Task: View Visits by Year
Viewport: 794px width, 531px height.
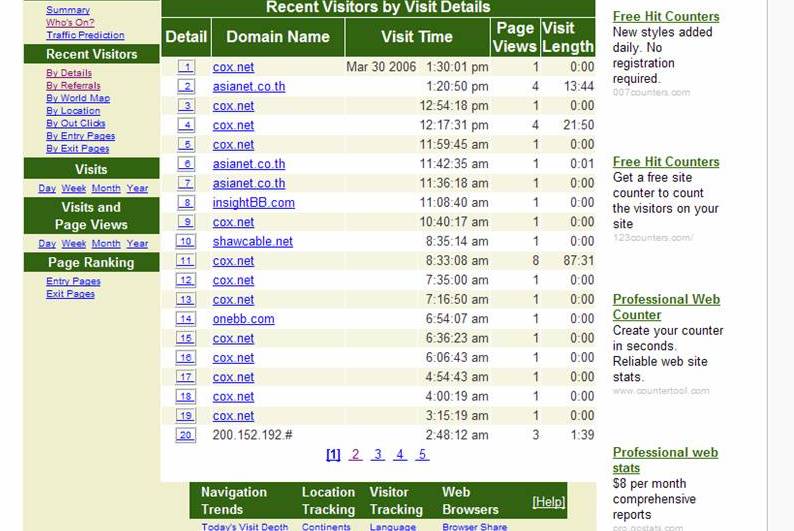Action: pyautogui.click(x=137, y=188)
